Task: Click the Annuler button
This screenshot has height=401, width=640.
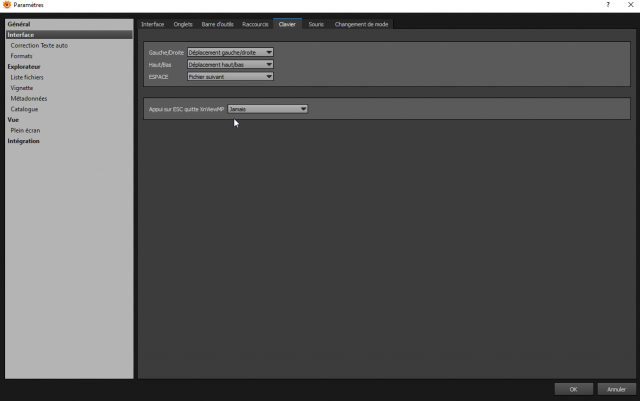Action: pyautogui.click(x=616, y=389)
